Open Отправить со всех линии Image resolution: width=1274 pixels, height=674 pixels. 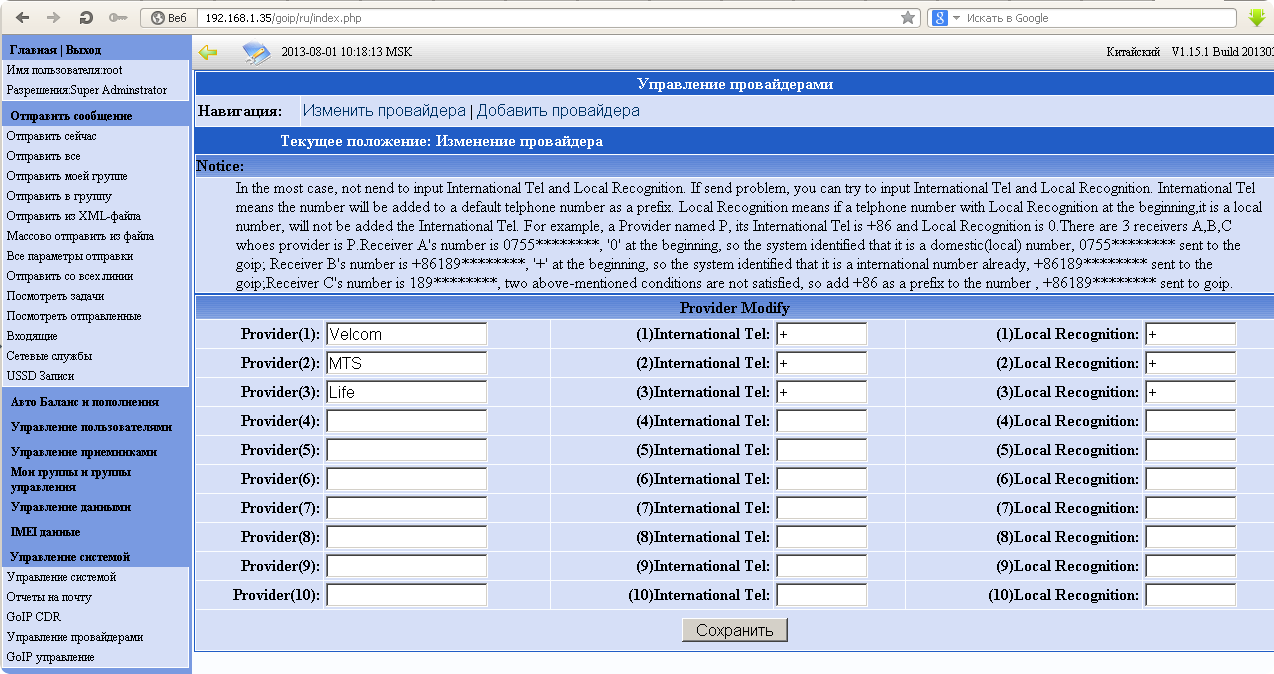point(69,276)
